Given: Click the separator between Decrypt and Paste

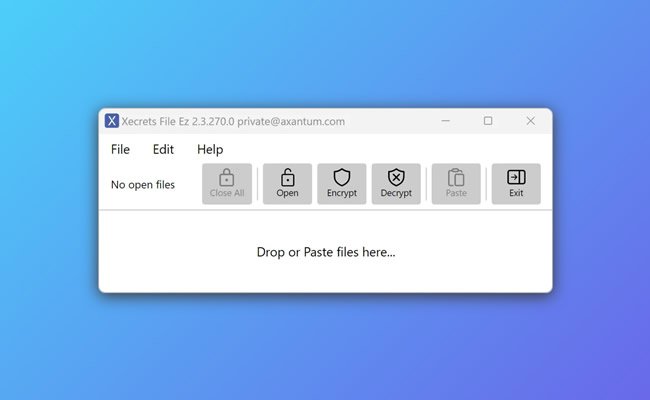Looking at the screenshot, I should click(427, 184).
